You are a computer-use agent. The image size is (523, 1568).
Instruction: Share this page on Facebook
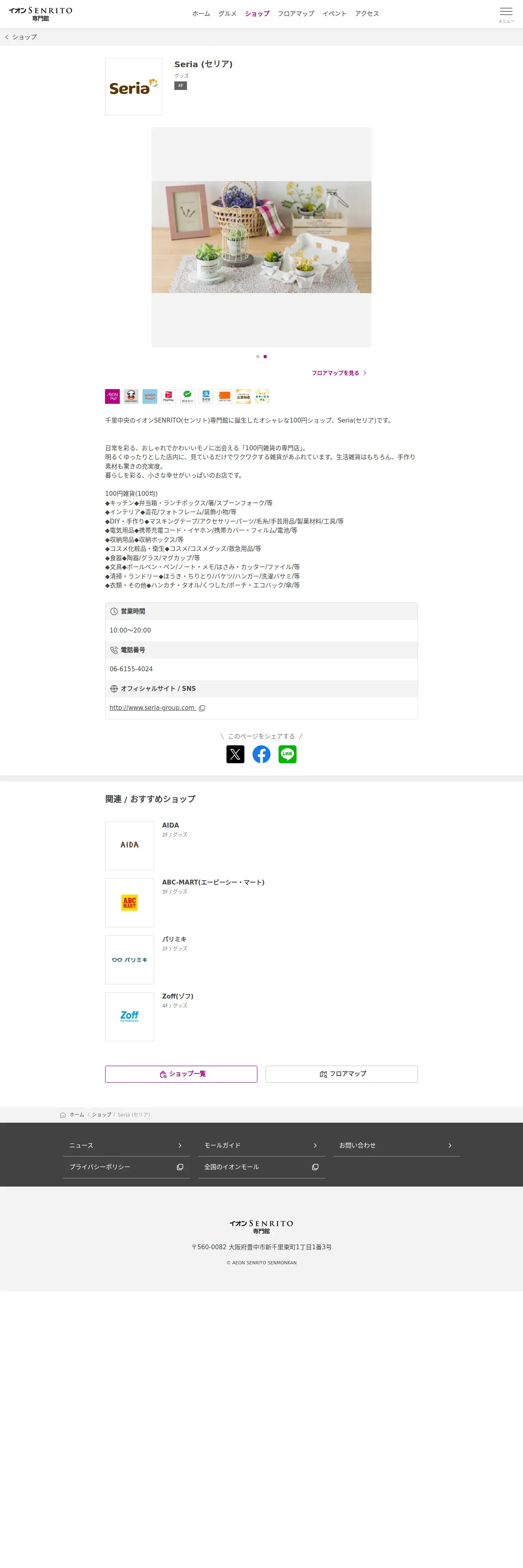click(x=261, y=754)
